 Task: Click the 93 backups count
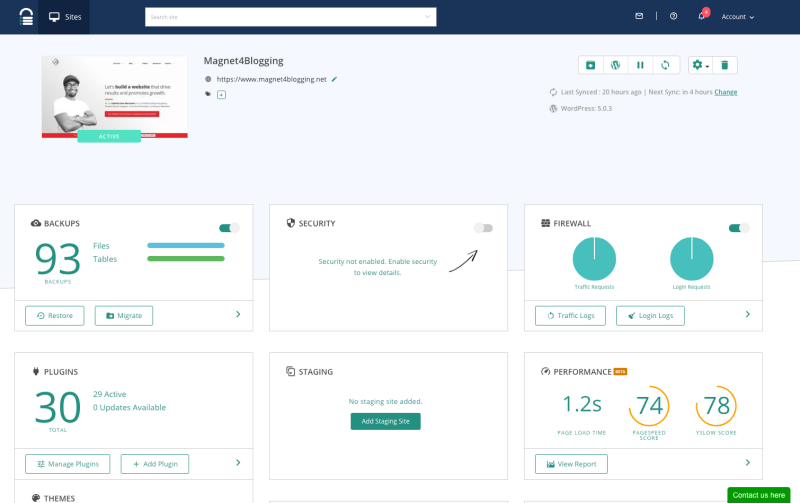pos(58,259)
